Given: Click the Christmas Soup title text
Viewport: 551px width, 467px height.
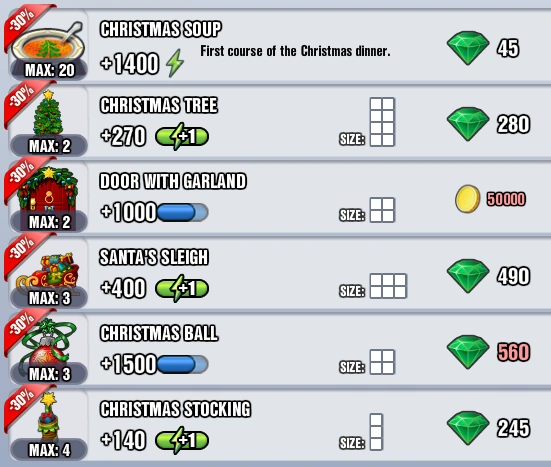Looking at the screenshot, I should click(x=161, y=29).
